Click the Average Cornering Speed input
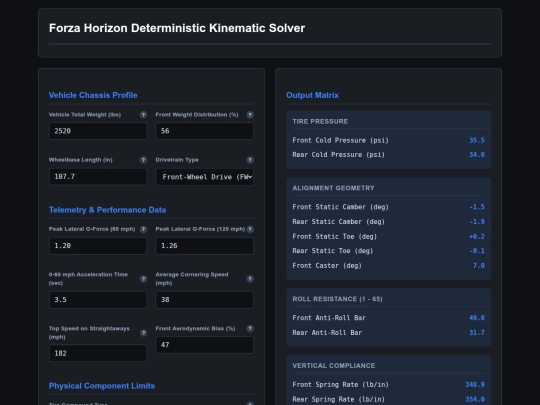 coord(205,300)
